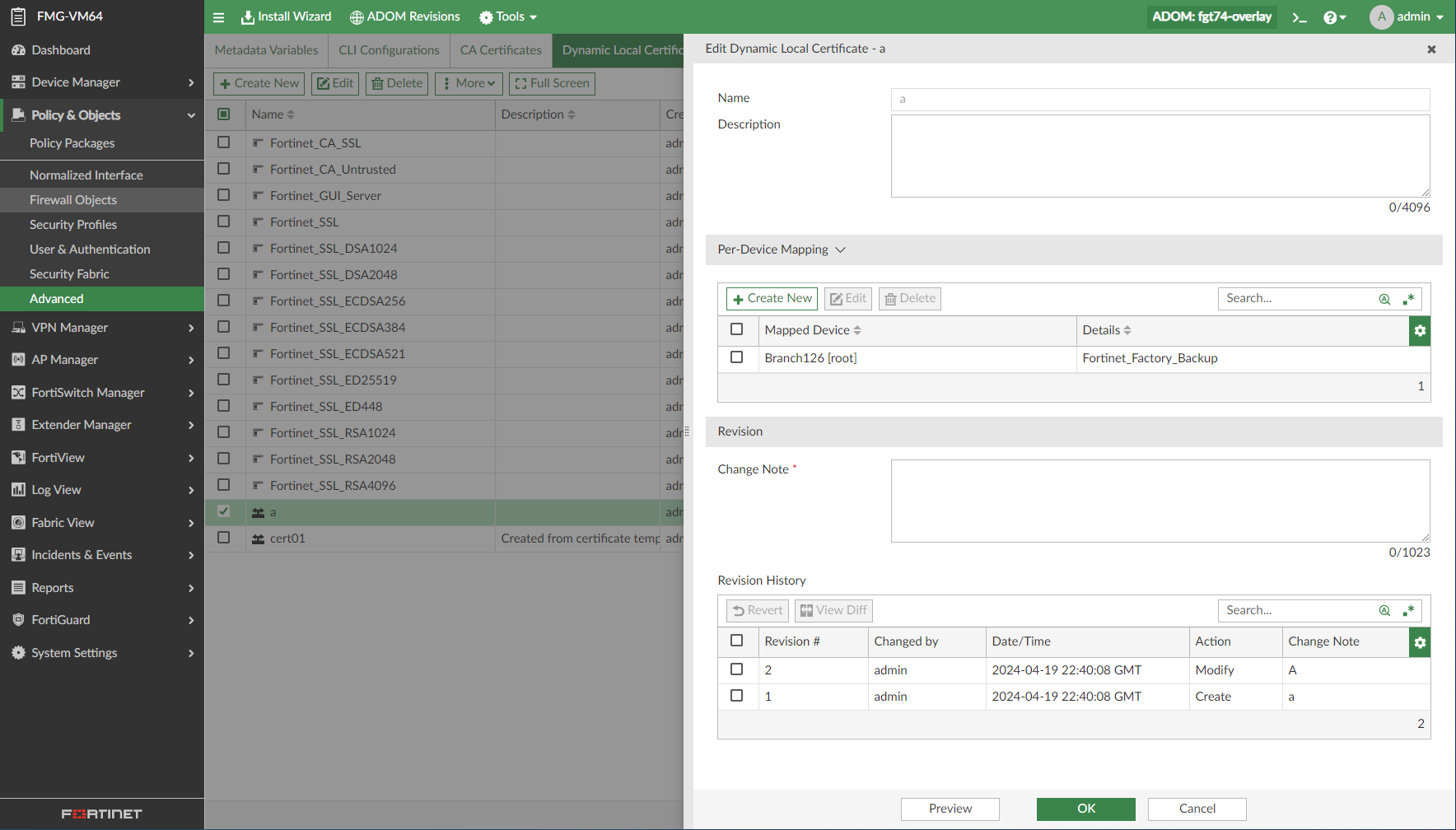Click the regex icon in Per-Device search
Viewport: 1456px width, 830px height.
[x=1409, y=299]
